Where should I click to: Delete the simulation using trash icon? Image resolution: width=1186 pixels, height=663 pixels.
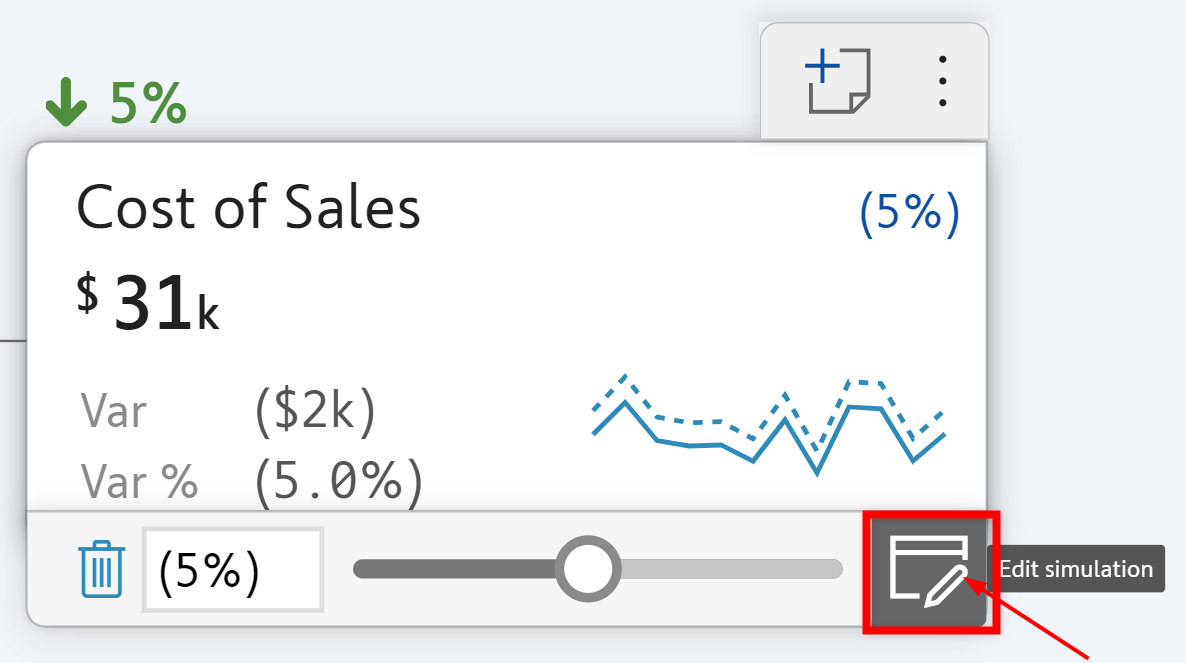click(x=101, y=570)
